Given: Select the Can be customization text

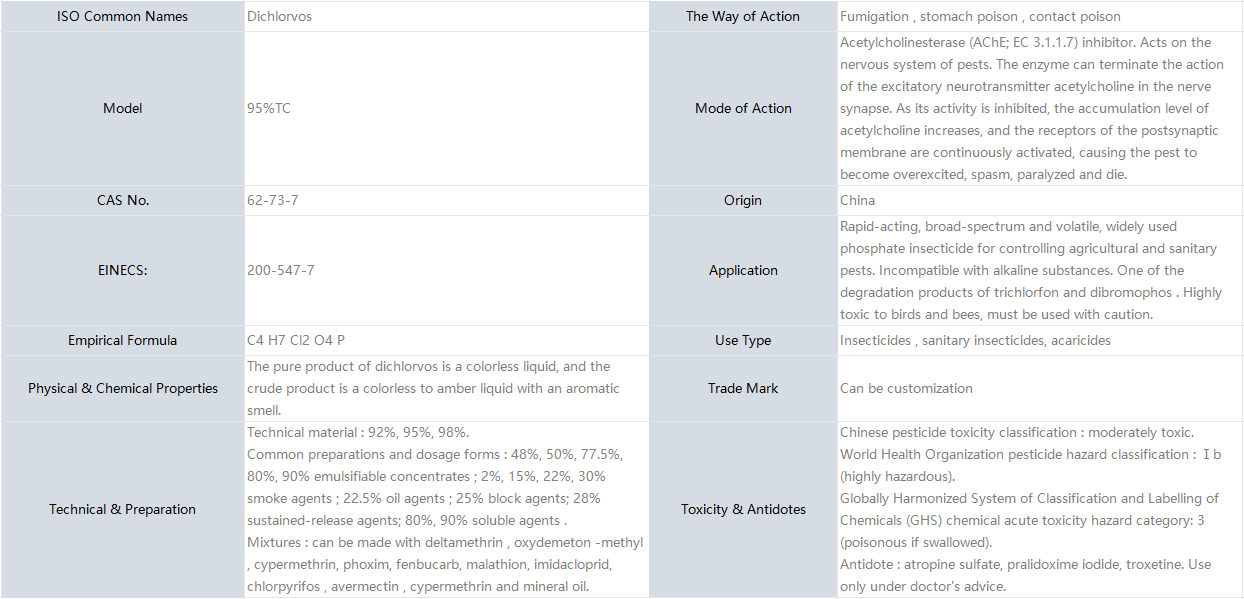Looking at the screenshot, I should tap(906, 388).
